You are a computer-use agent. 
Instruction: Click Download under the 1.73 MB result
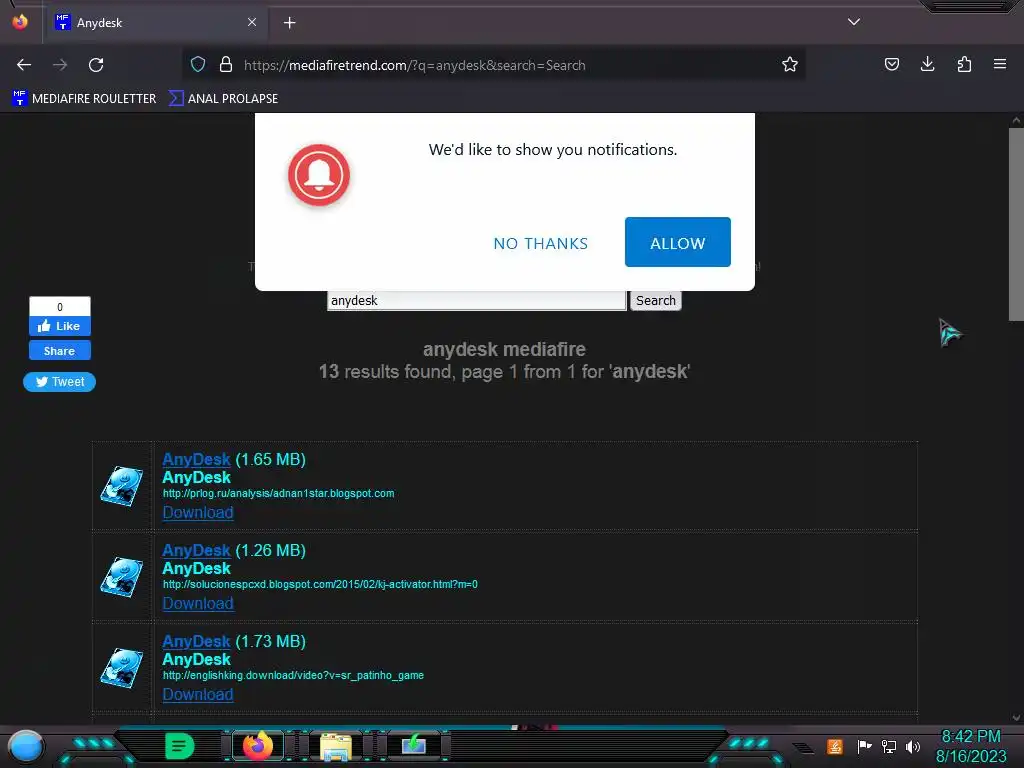pyautogui.click(x=198, y=694)
